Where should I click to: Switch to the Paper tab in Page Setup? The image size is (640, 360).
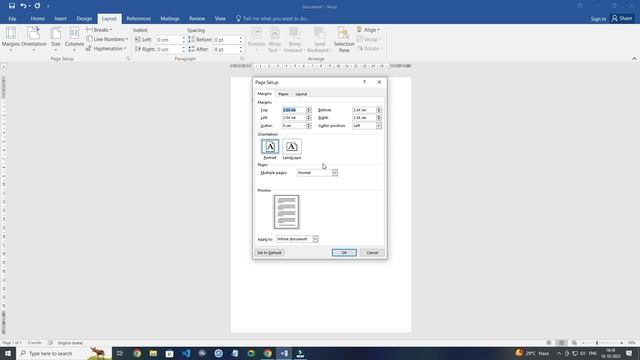(x=283, y=94)
